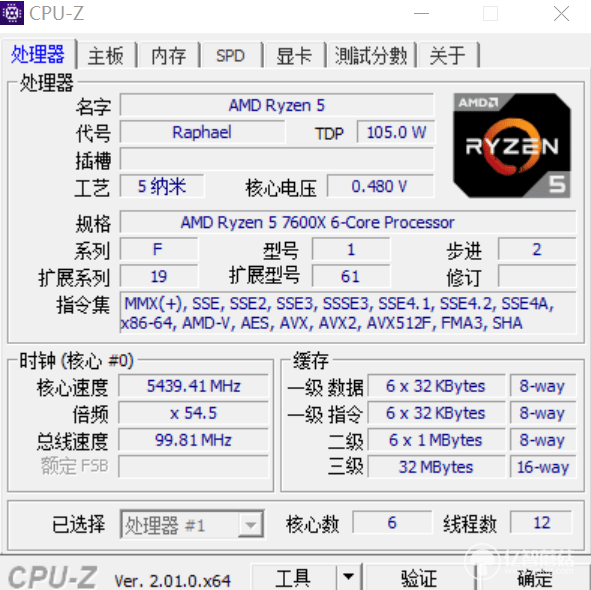Expand the 工具 button dropdown arrow

pyautogui.click(x=349, y=577)
